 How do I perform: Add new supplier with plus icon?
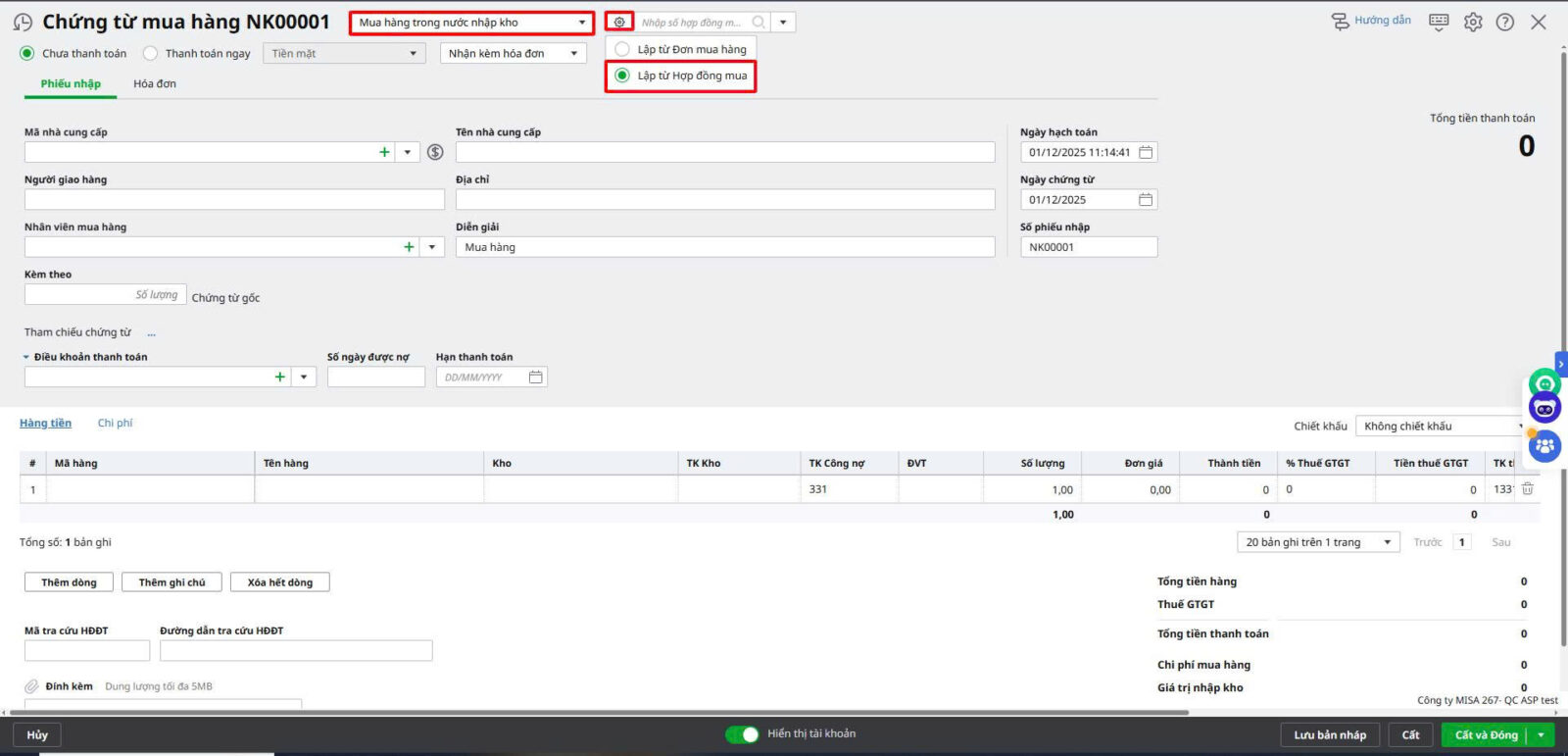tap(384, 152)
